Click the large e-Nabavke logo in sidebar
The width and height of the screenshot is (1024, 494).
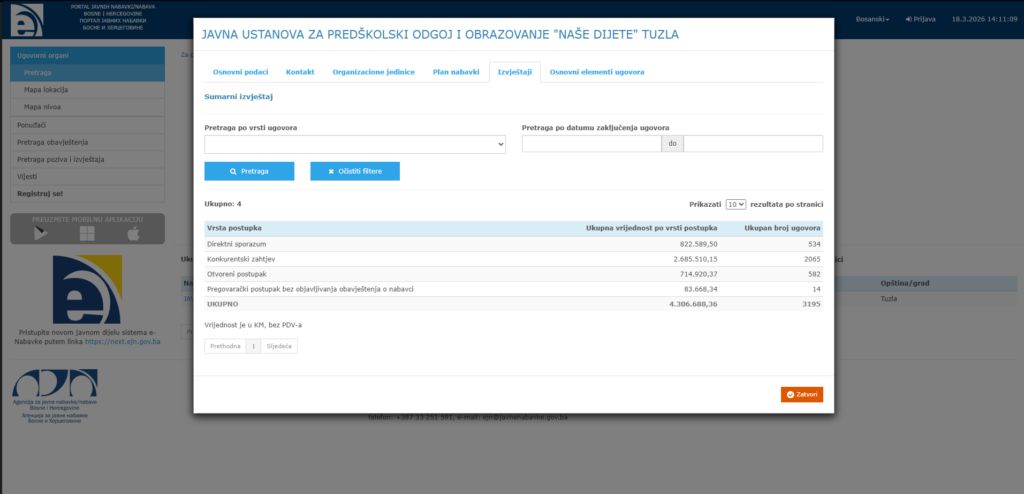point(87,290)
